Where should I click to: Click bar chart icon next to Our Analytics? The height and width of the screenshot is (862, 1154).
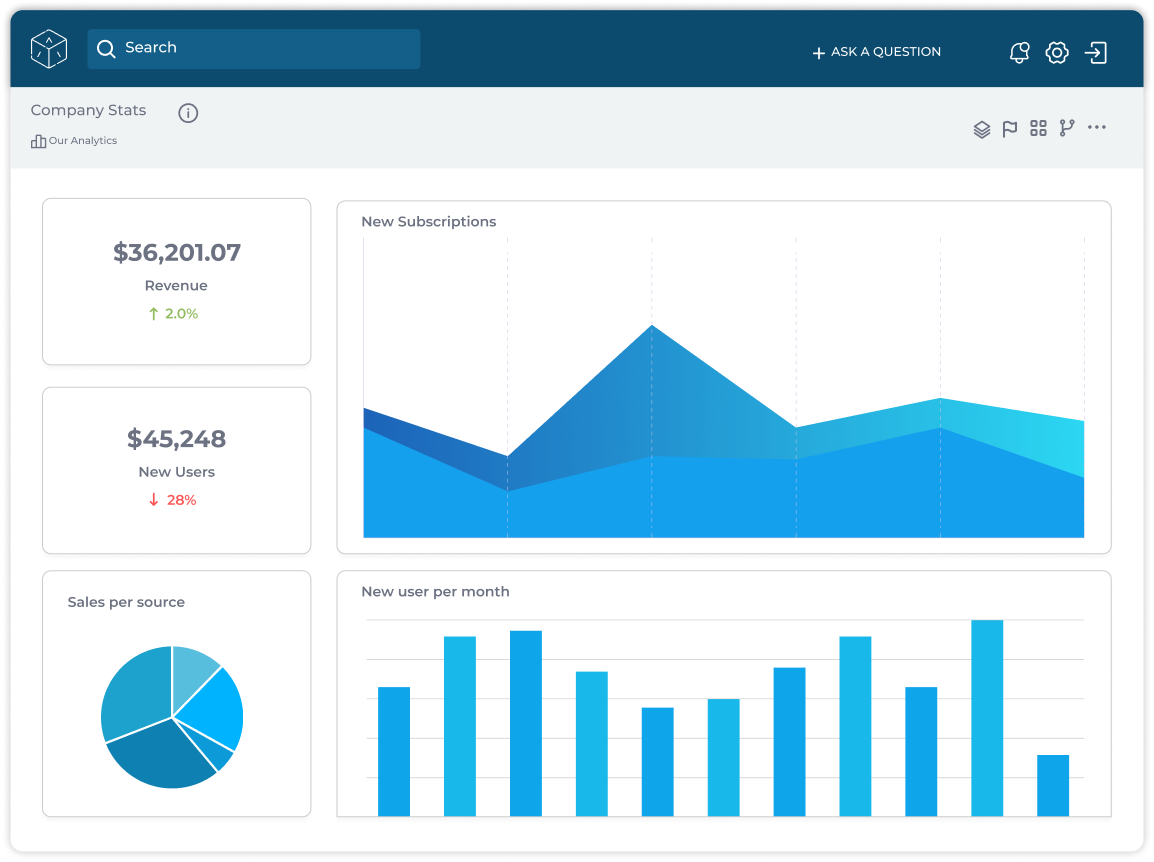(x=38, y=141)
